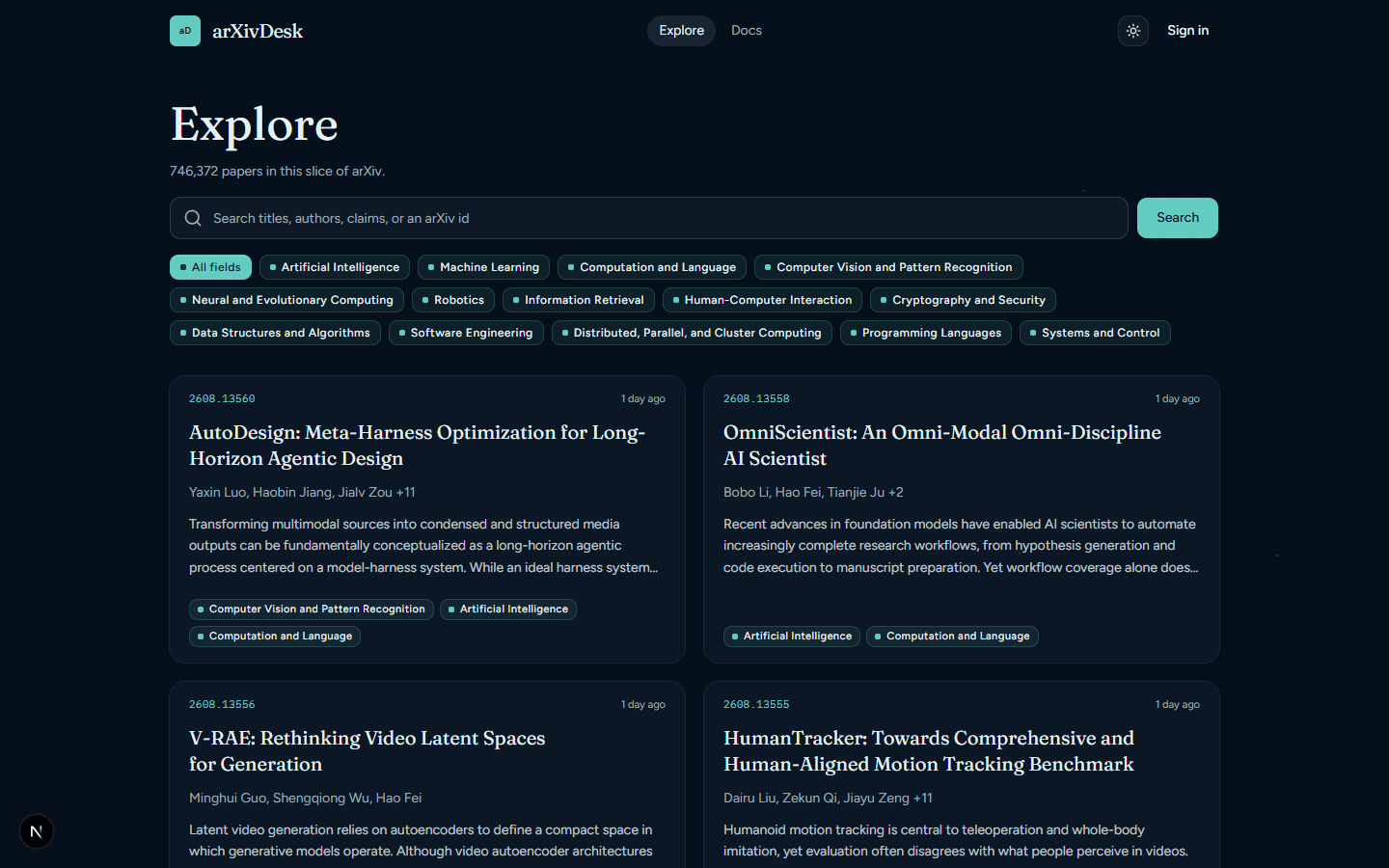This screenshot has height=868, width=1389.
Task: Filter by Cryptography and Security chip
Action: click(964, 300)
